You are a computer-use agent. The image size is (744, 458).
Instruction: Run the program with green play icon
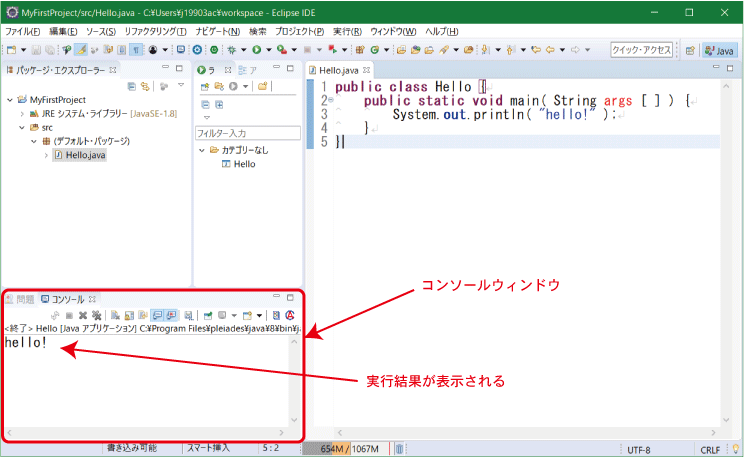point(257,49)
